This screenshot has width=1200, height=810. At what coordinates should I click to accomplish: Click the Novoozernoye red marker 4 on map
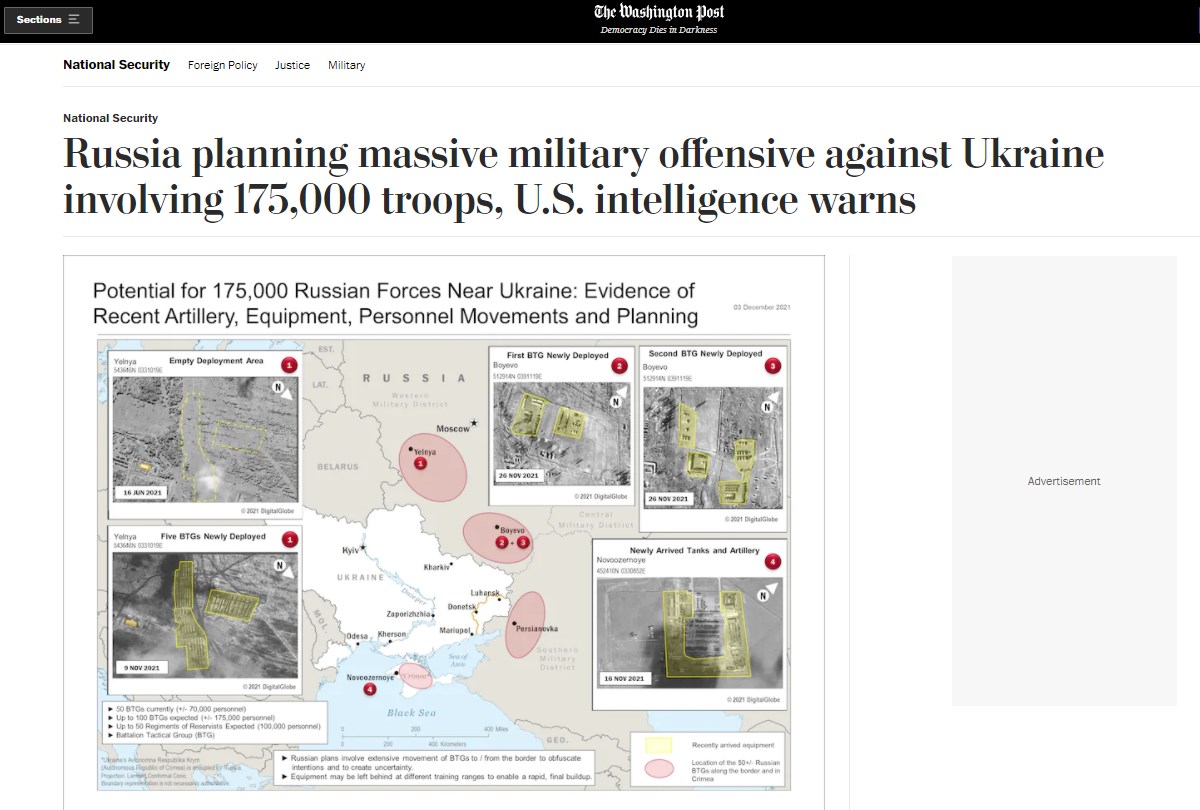tap(370, 689)
